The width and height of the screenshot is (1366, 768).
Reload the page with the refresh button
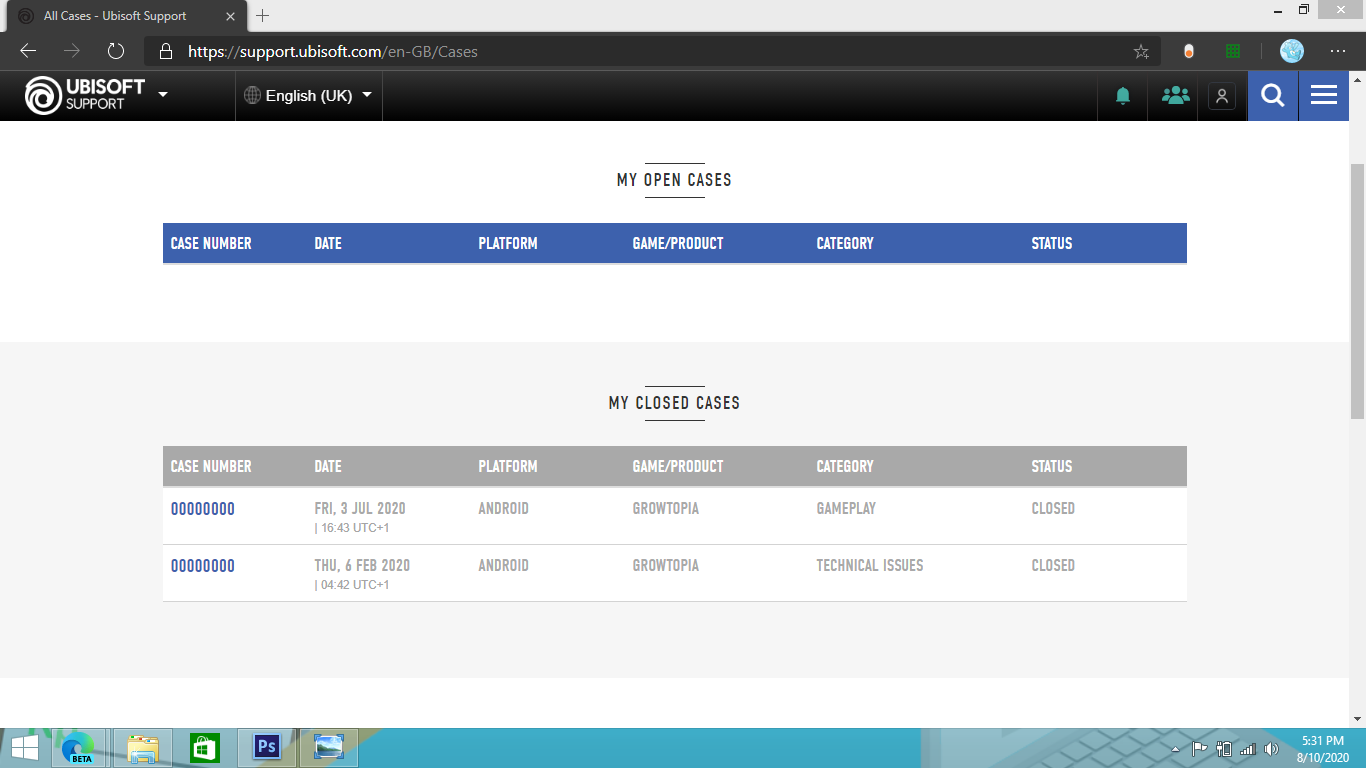click(x=116, y=51)
